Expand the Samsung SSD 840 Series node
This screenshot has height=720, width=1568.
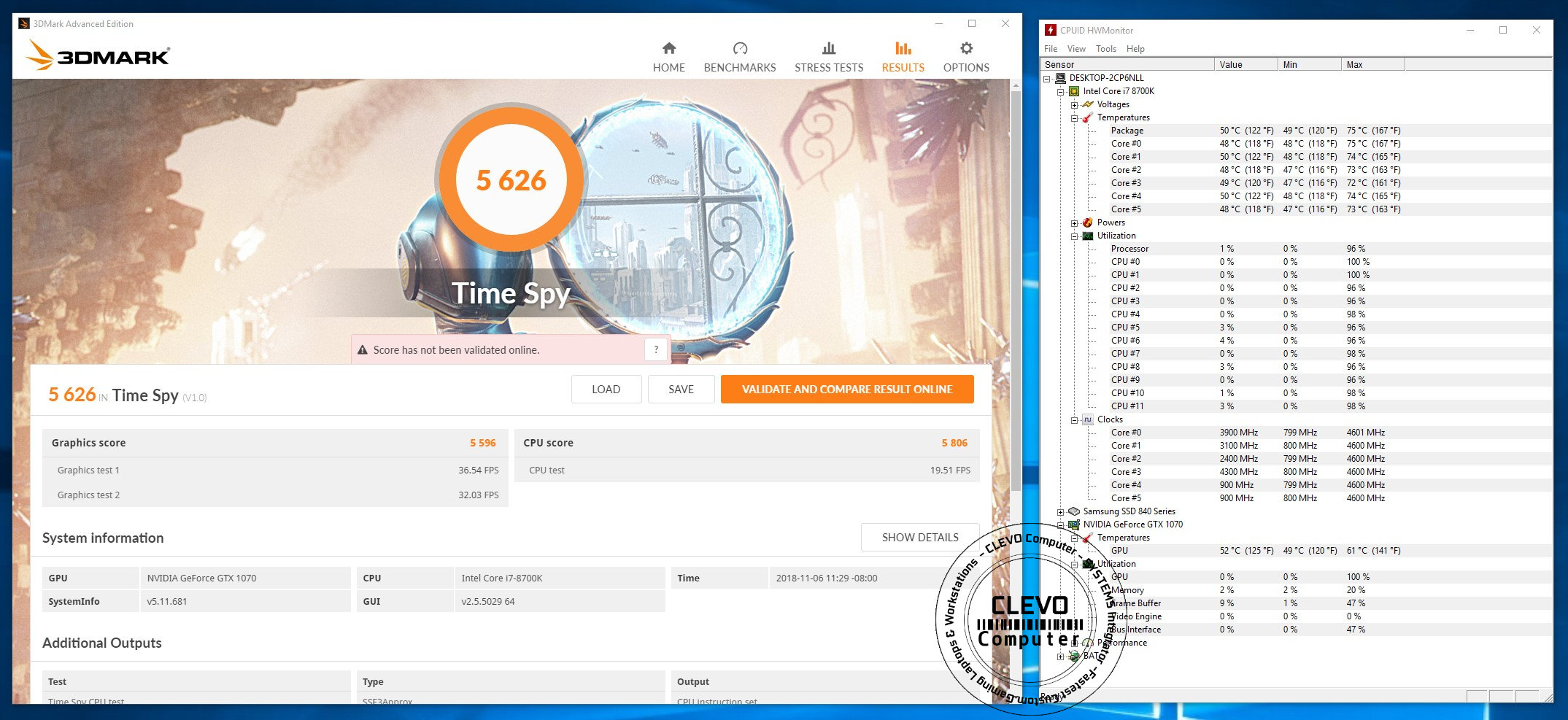pyautogui.click(x=1060, y=512)
